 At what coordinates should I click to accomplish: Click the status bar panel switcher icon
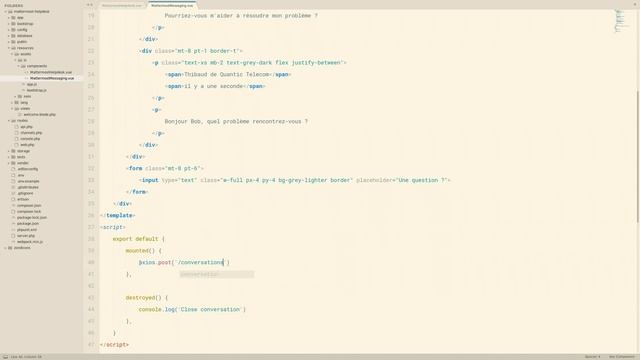pyautogui.click(x=5, y=357)
